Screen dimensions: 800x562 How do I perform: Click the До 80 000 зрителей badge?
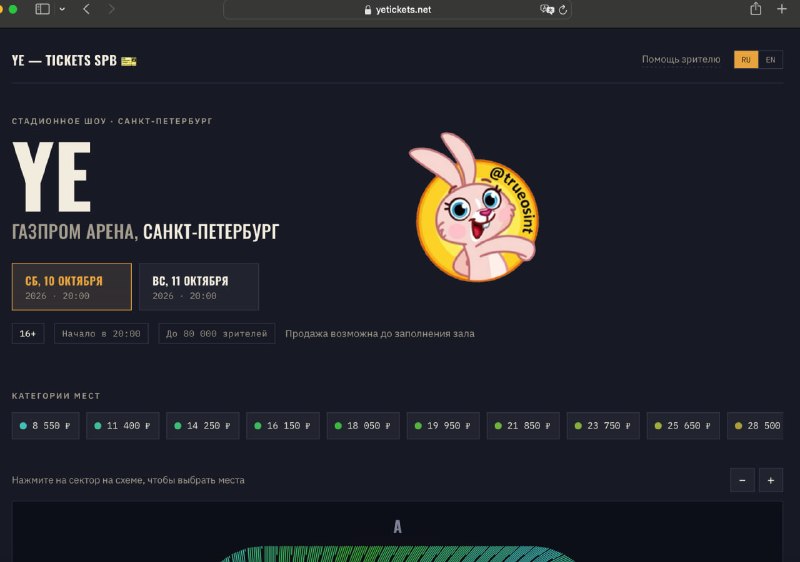(217, 334)
